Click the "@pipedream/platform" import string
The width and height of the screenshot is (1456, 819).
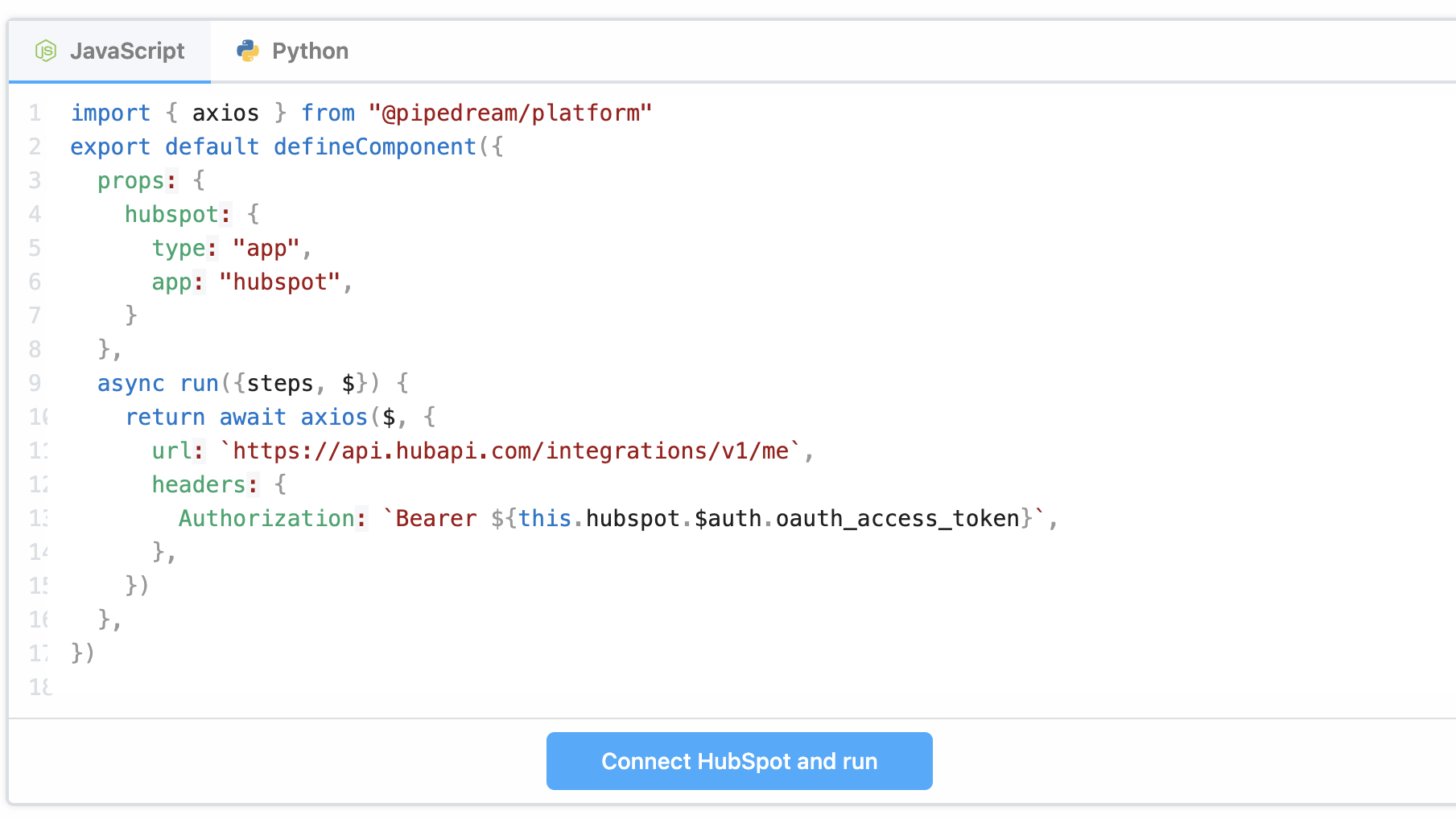point(510,113)
